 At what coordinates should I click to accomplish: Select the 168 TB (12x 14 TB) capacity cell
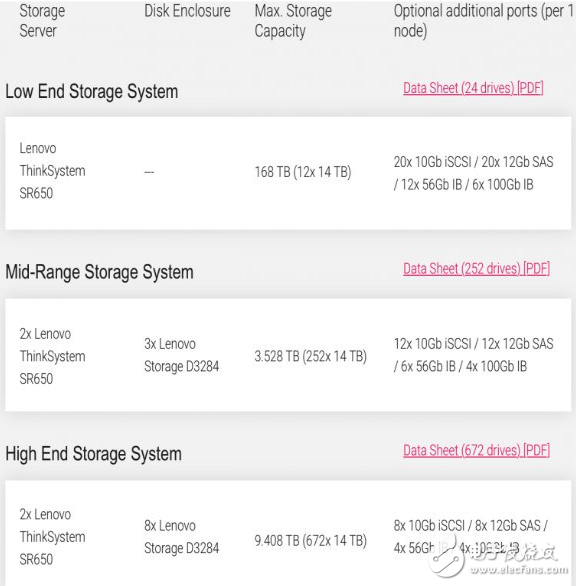tap(303, 172)
